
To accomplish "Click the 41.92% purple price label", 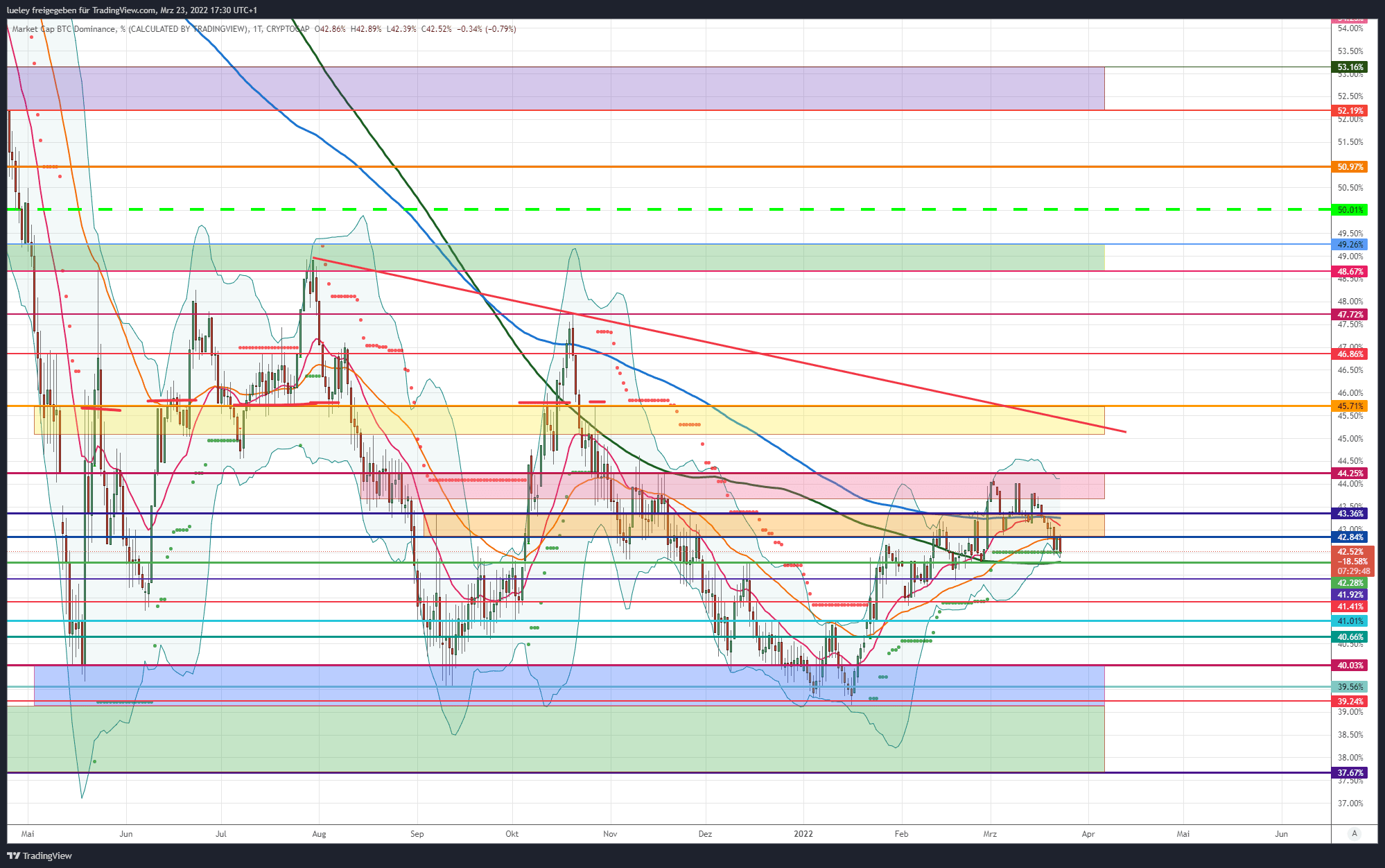I will (x=1350, y=595).
